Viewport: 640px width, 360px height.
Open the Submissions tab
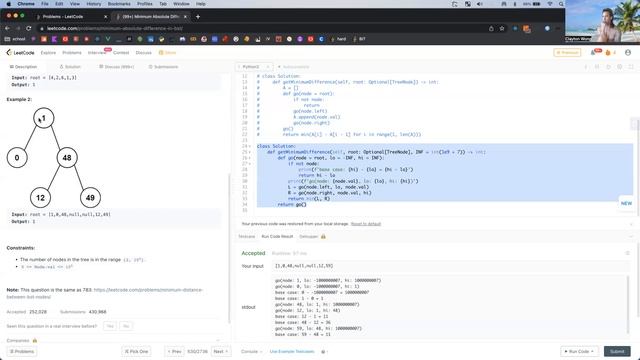(x=163, y=67)
